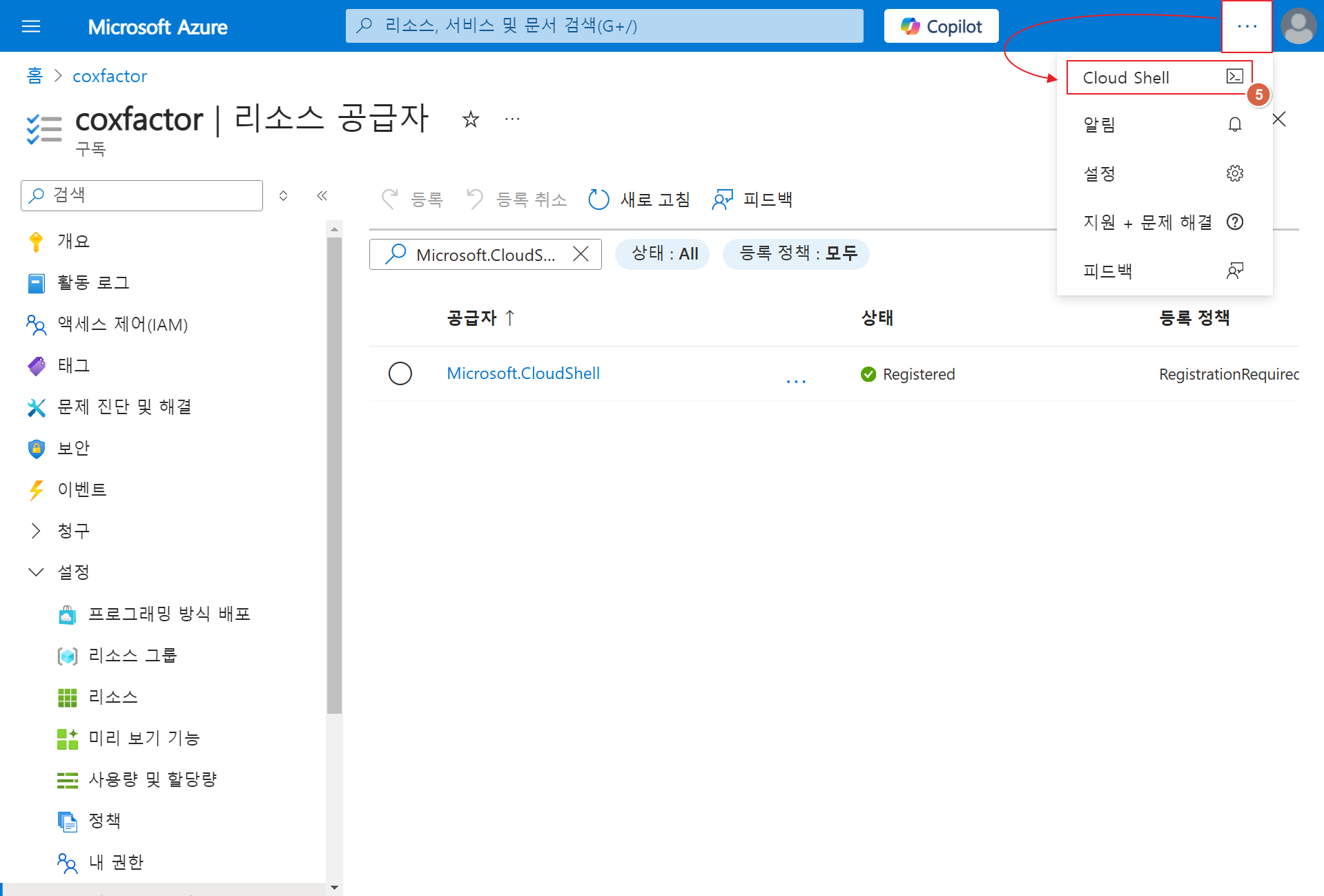Image resolution: width=1324 pixels, height=896 pixels.
Task: Open the 상태 : All filter
Action: (663, 254)
